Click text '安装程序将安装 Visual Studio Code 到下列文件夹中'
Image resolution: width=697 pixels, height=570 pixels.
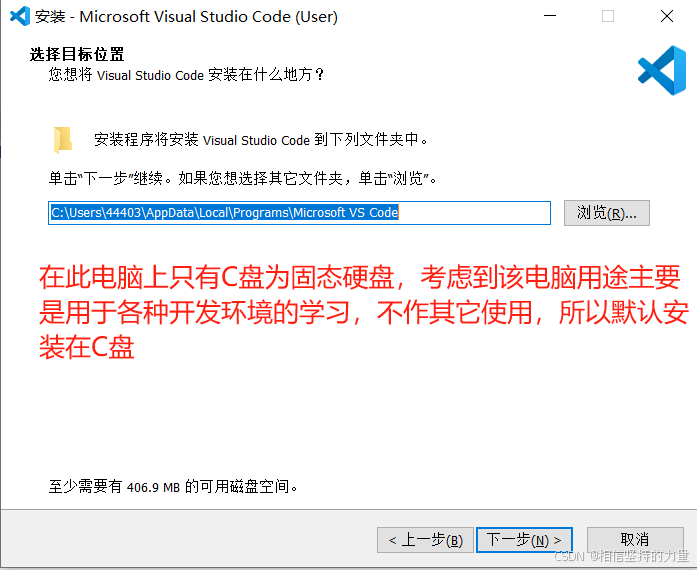pyautogui.click(x=261, y=140)
